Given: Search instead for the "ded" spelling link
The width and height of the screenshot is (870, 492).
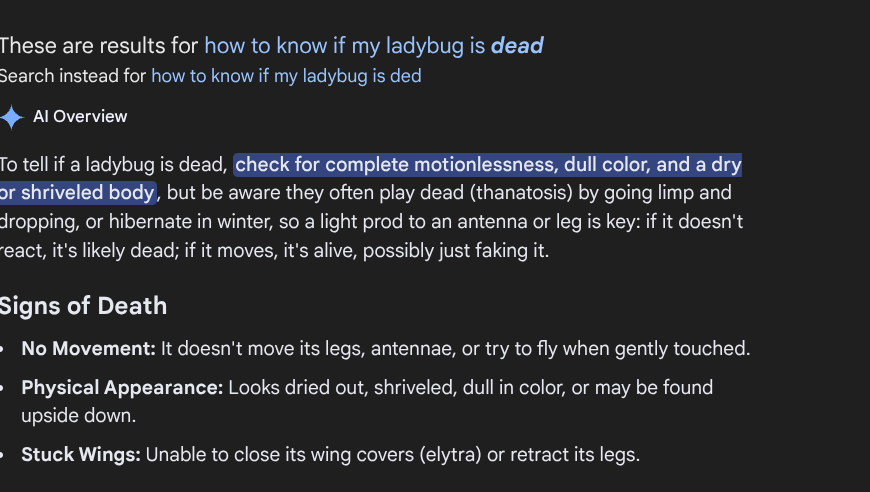Looking at the screenshot, I should [x=286, y=76].
